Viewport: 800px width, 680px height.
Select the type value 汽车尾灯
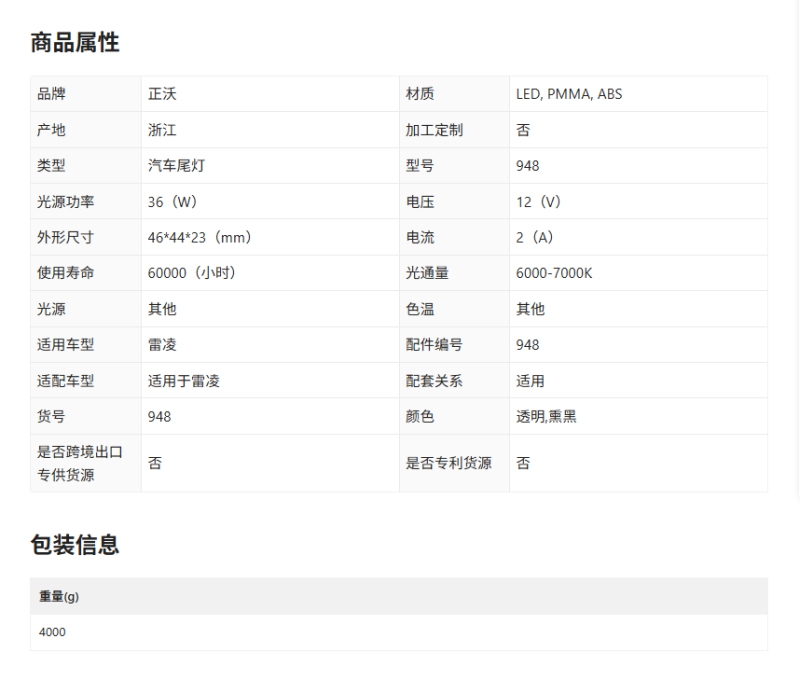pyautogui.click(x=176, y=166)
